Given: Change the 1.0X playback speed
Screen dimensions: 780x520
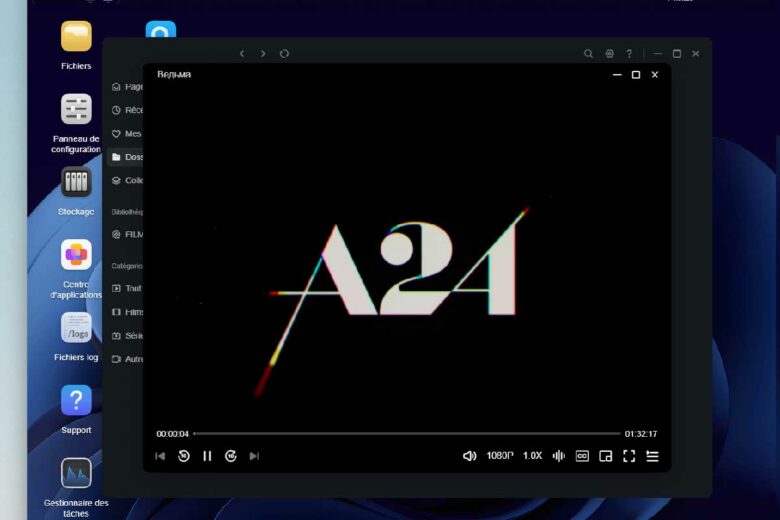Looking at the screenshot, I should pyautogui.click(x=532, y=456).
